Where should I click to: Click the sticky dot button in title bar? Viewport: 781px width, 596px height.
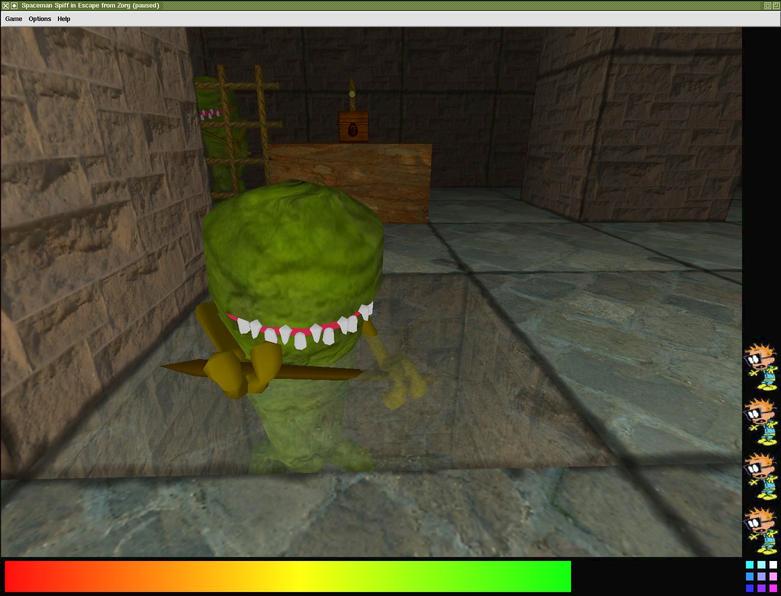[14, 5]
